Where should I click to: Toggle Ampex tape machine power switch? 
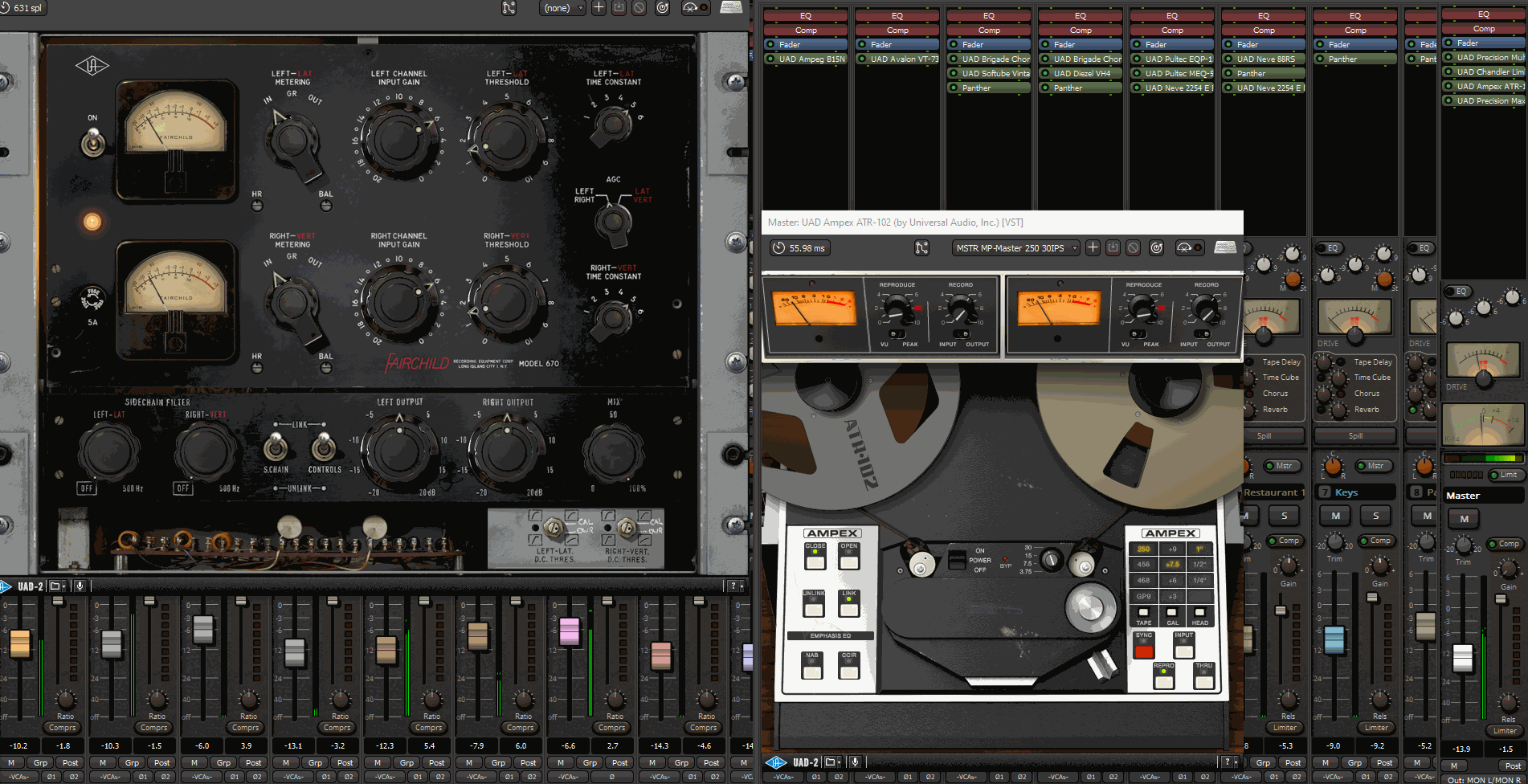[956, 560]
